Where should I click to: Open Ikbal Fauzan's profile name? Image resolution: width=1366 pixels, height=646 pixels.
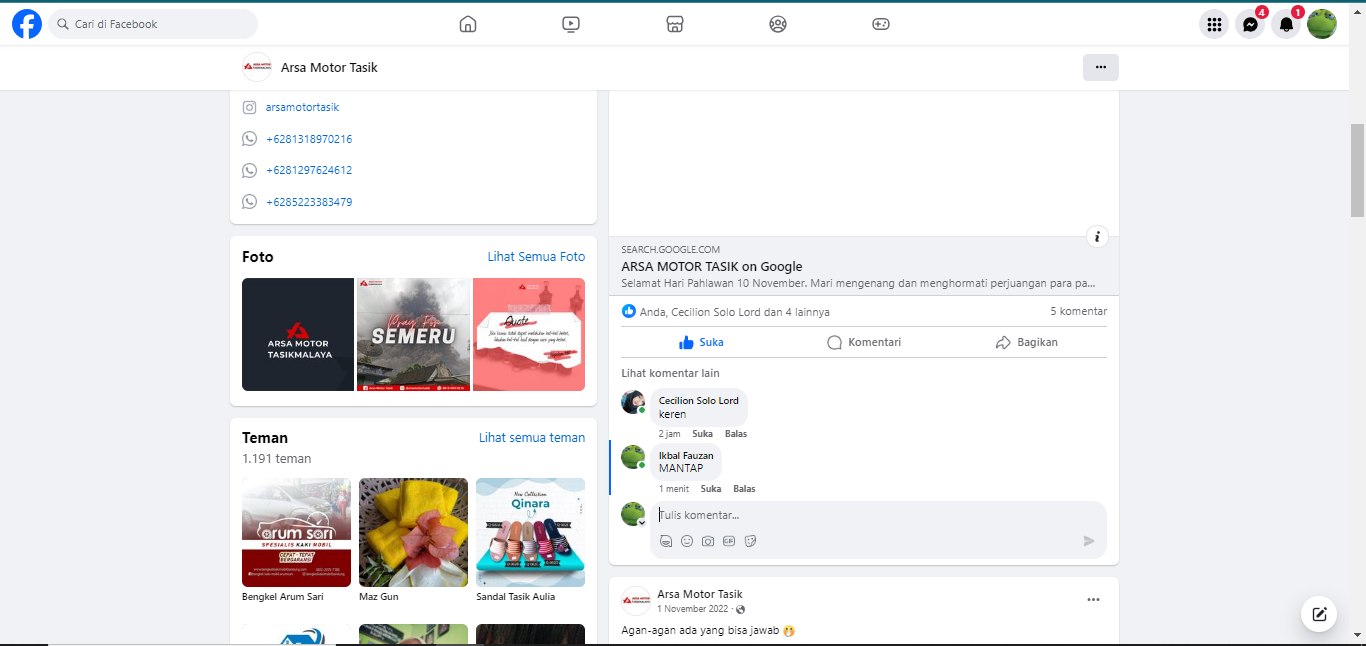(686, 455)
